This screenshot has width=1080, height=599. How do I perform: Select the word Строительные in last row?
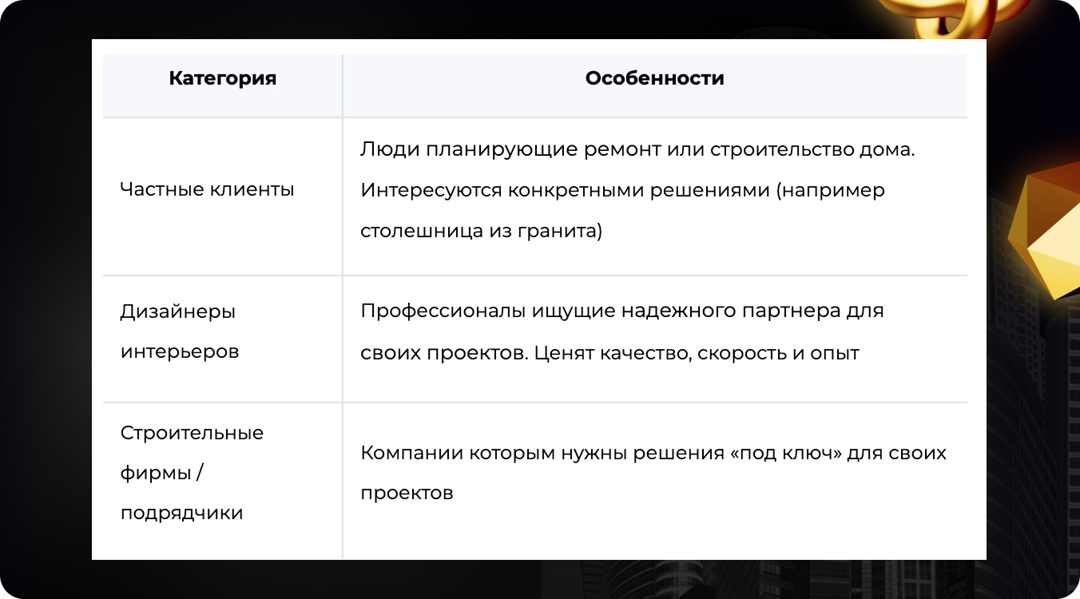(x=192, y=433)
